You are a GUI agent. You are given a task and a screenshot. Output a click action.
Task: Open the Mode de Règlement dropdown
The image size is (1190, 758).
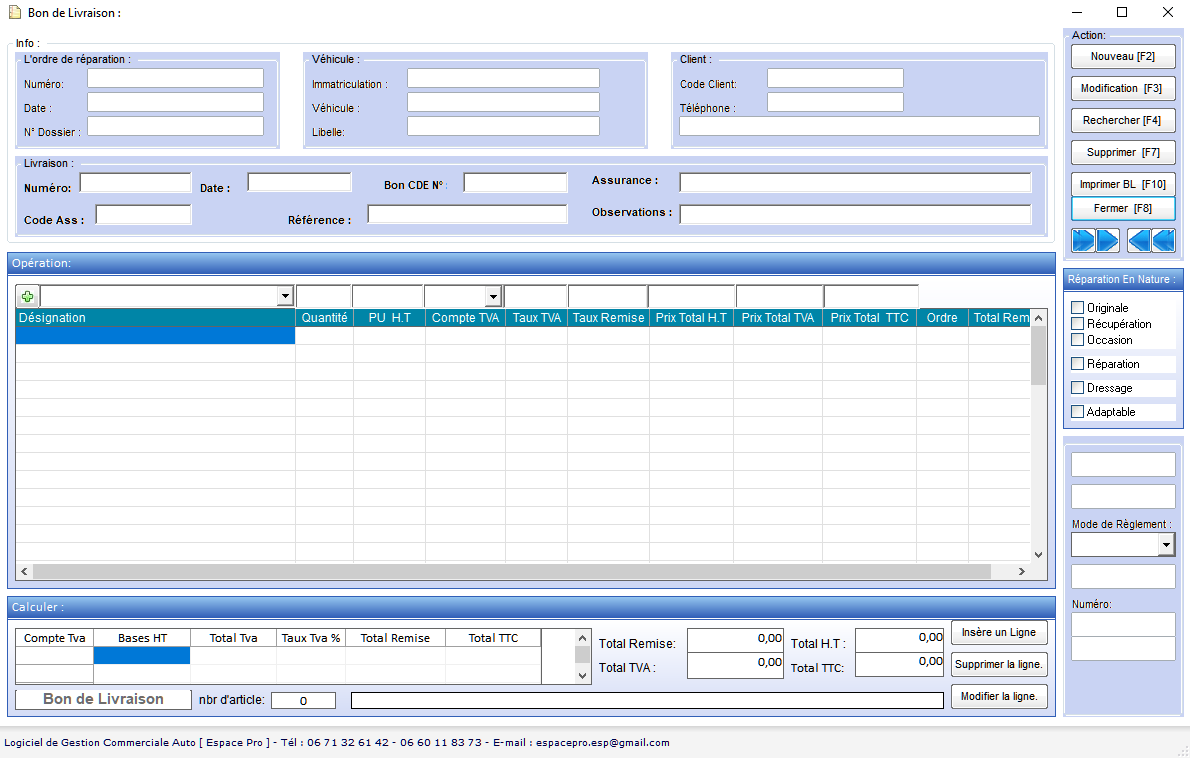coord(1166,544)
